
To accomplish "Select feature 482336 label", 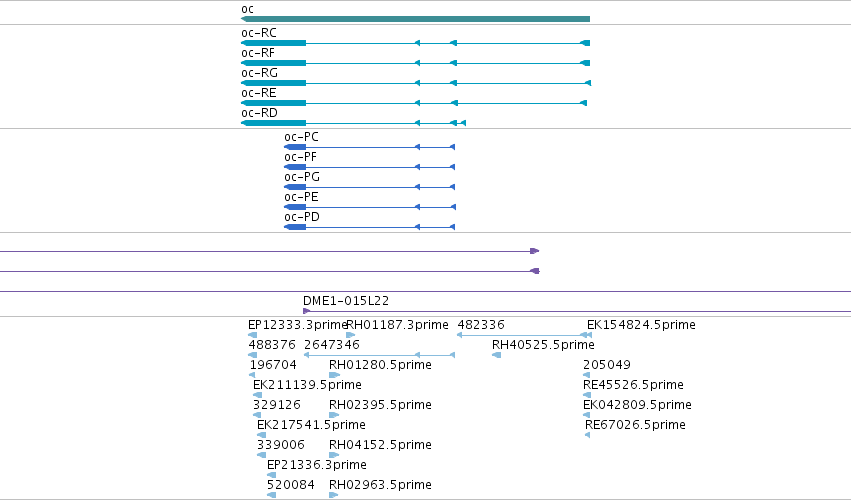I will click(x=481, y=325).
